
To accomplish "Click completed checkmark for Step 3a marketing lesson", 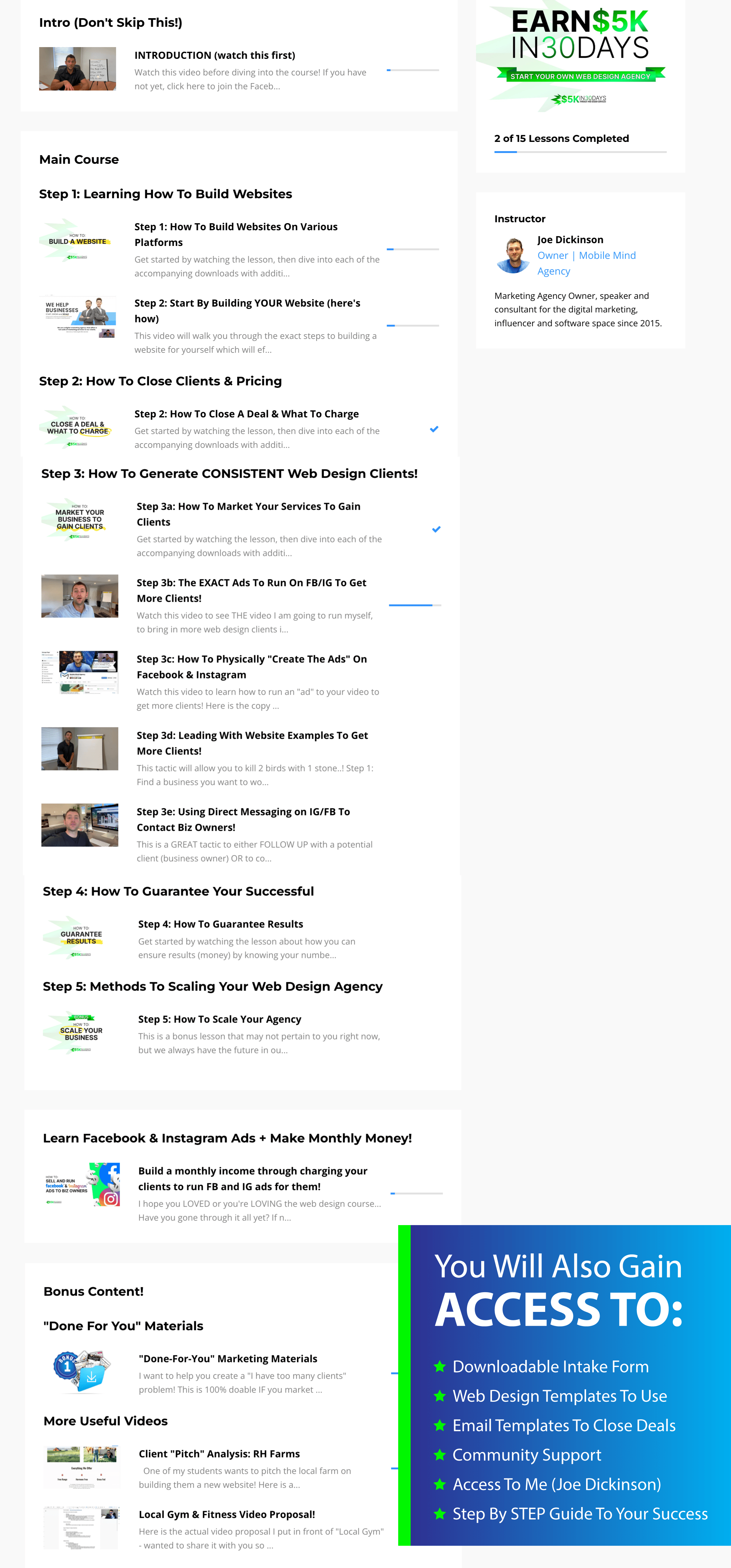I will tap(436, 529).
